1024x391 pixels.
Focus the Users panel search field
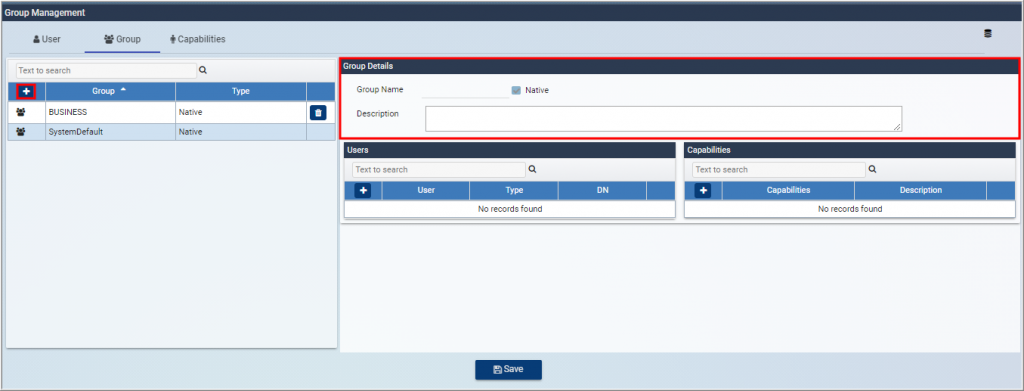[438, 170]
